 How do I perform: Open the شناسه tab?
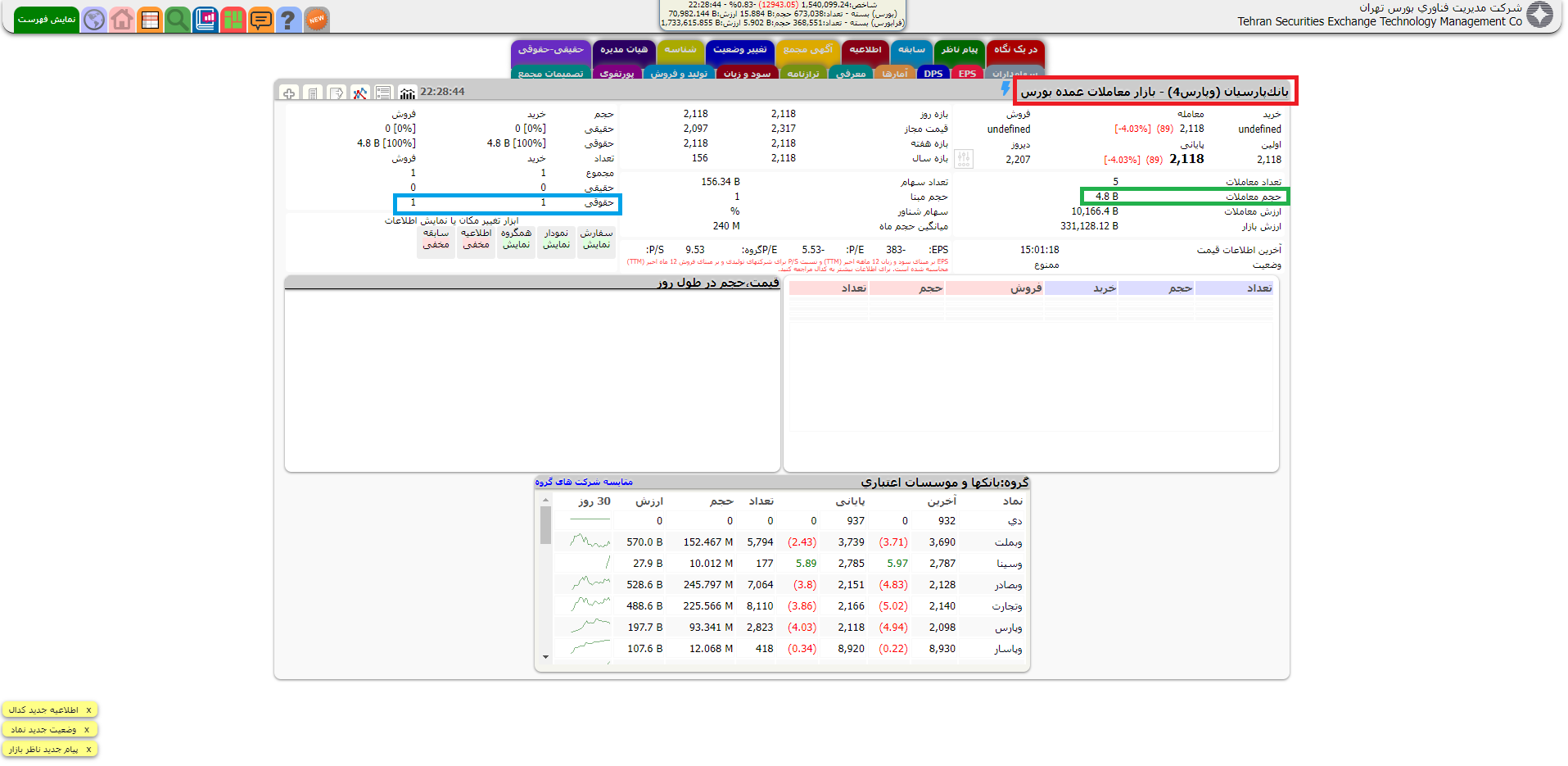click(x=680, y=51)
